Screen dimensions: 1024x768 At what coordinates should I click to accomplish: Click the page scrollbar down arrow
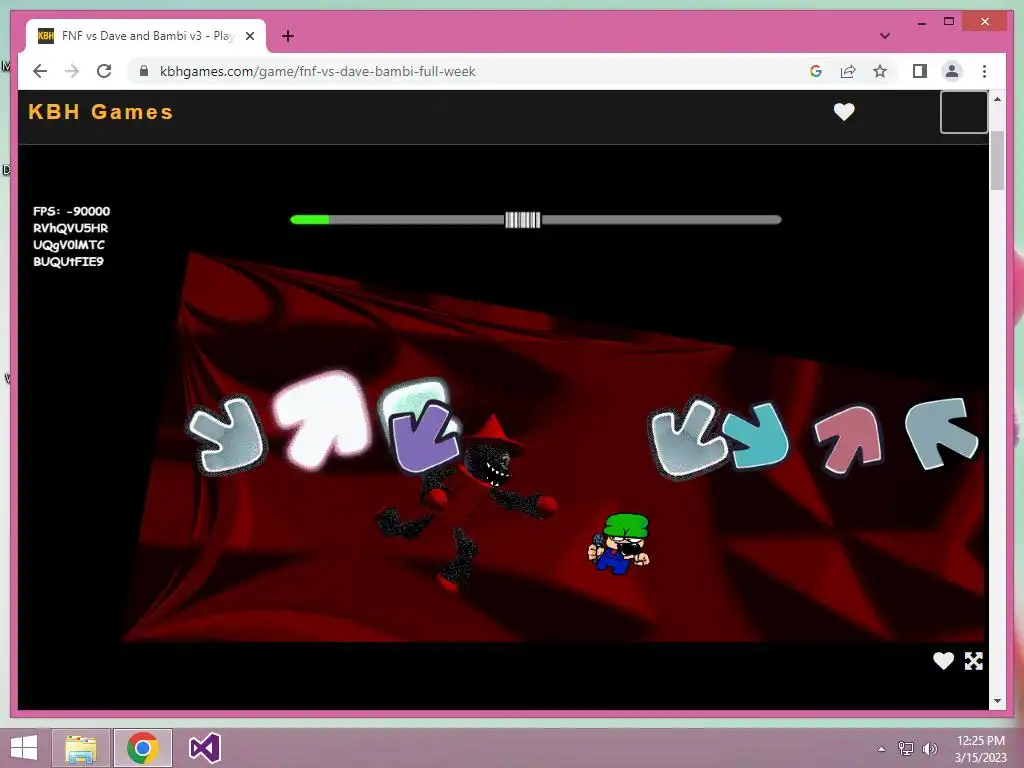tap(997, 701)
